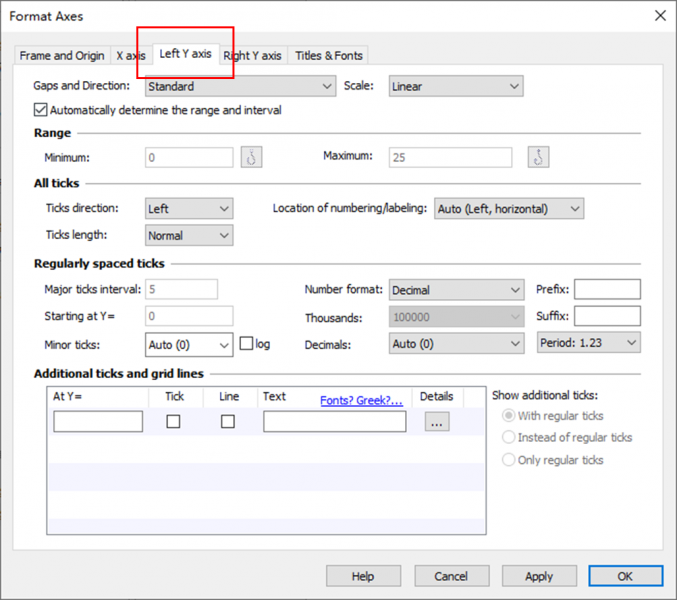Click the hook icon beside the Minimum field
The height and width of the screenshot is (600, 677).
coord(251,157)
